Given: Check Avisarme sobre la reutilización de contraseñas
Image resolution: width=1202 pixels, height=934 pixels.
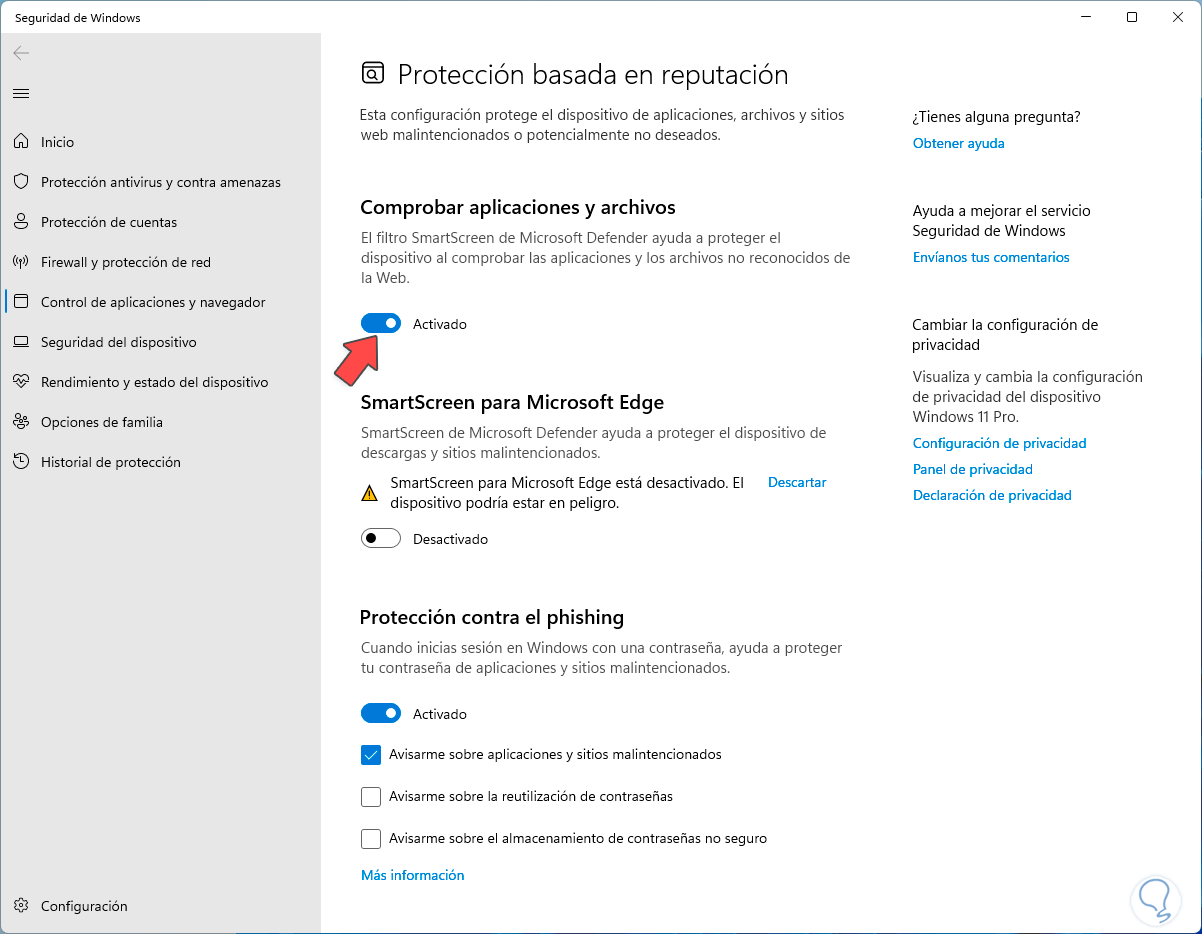Looking at the screenshot, I should pyautogui.click(x=371, y=797).
